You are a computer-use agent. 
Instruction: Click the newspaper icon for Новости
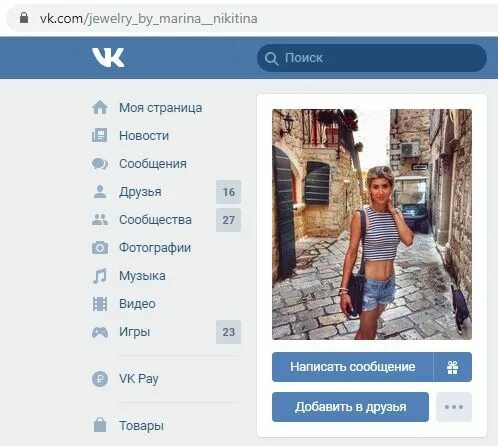[x=100, y=136]
